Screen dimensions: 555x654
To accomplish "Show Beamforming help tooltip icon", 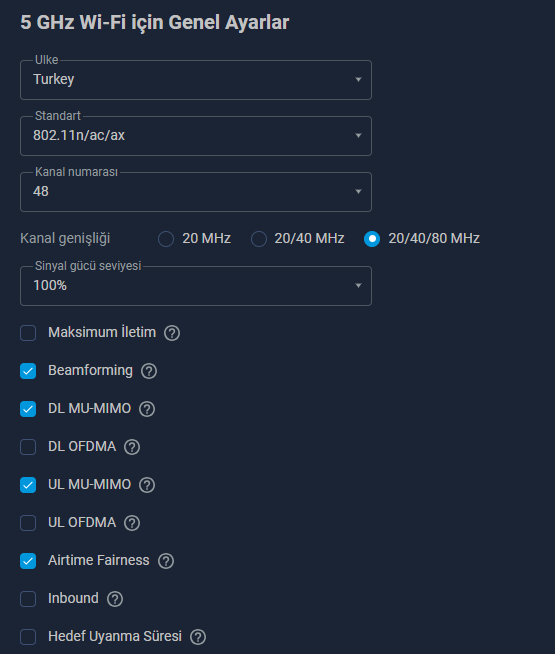I will pos(149,371).
